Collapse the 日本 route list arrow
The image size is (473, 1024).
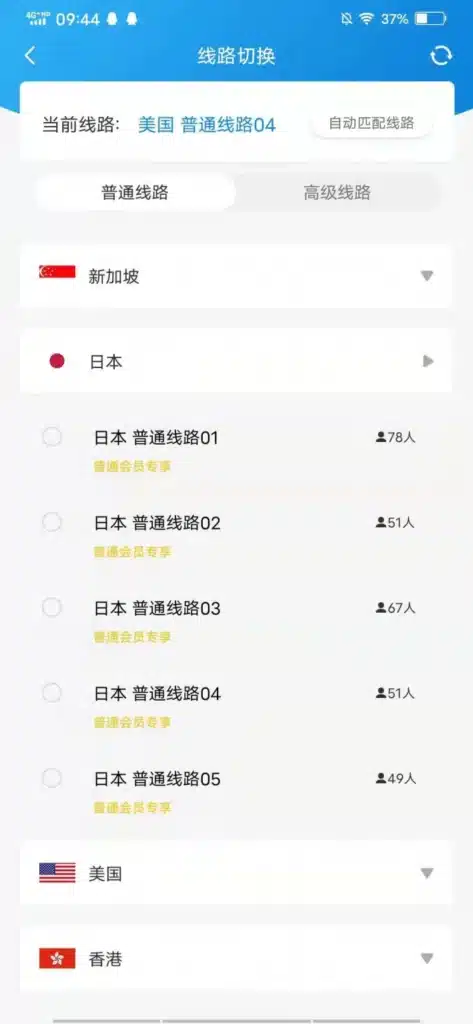click(x=428, y=360)
